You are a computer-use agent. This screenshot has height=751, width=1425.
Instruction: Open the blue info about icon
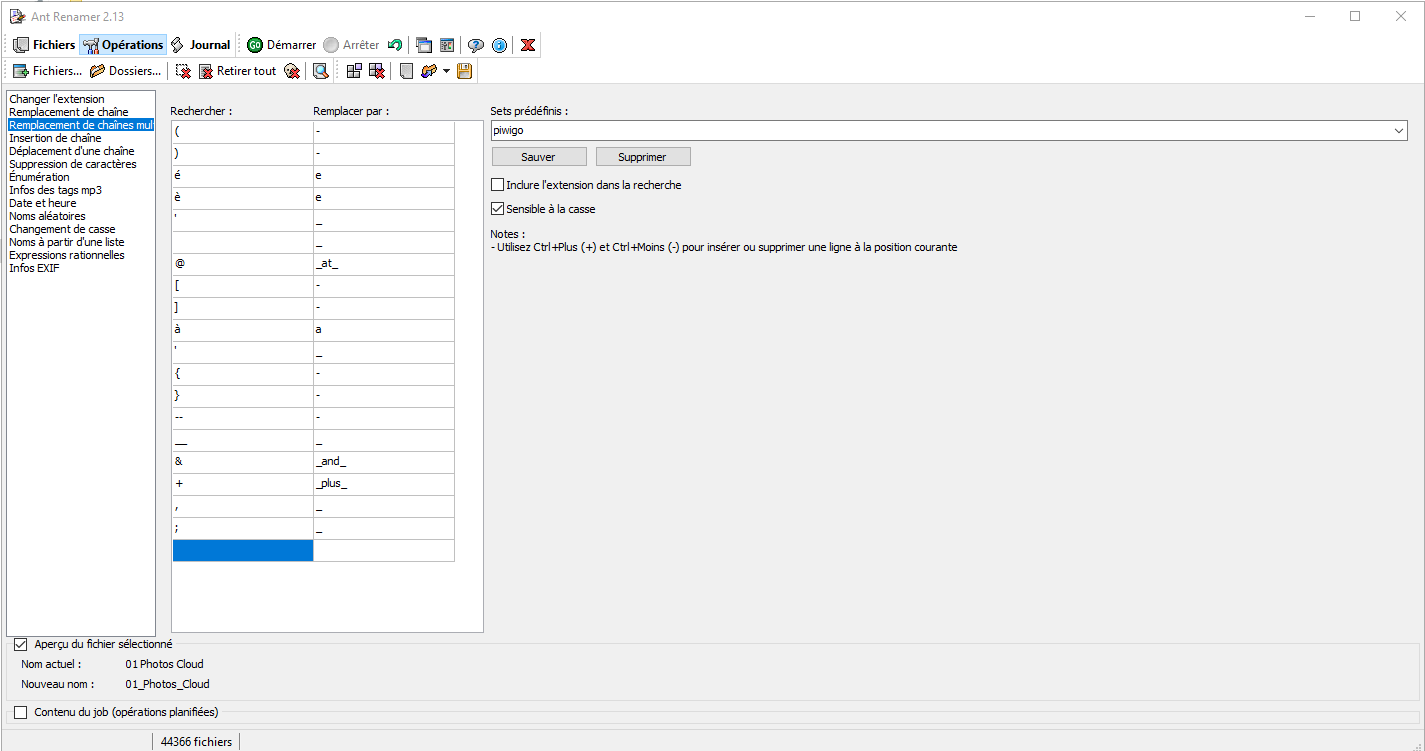coord(499,45)
